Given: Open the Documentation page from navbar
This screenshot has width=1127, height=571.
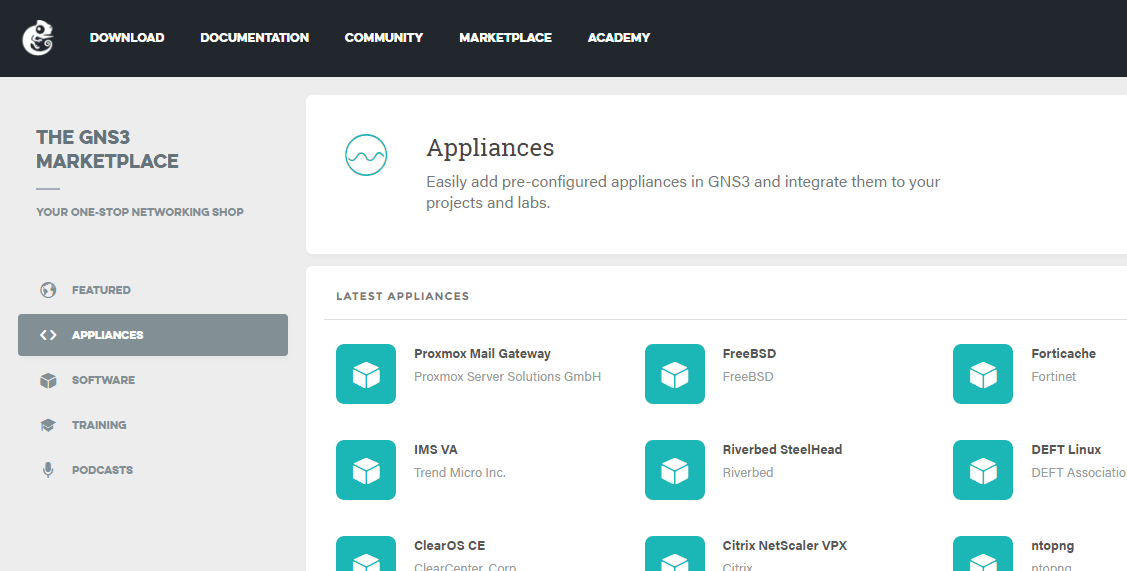Looking at the screenshot, I should point(254,38).
